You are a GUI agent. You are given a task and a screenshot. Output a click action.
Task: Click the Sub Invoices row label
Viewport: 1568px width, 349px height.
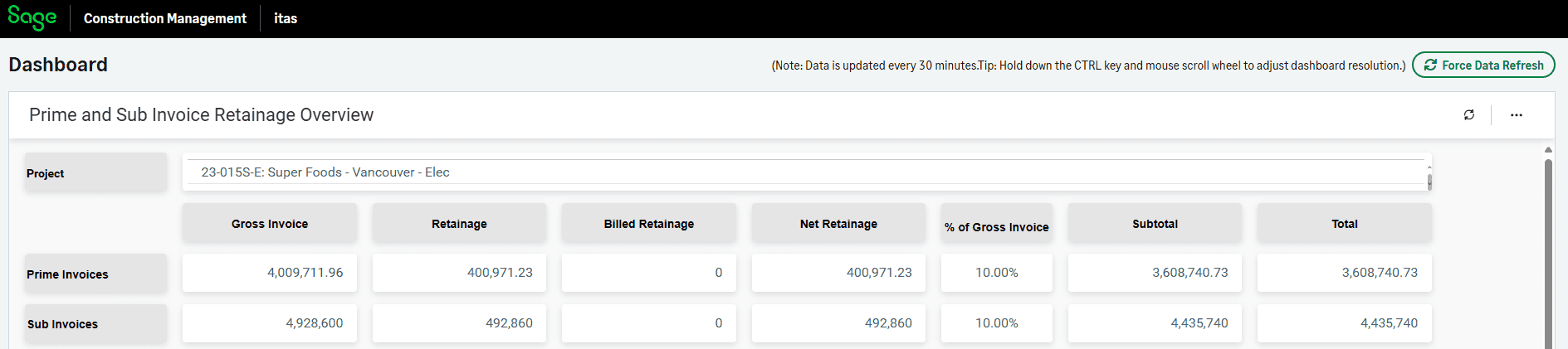coord(62,324)
